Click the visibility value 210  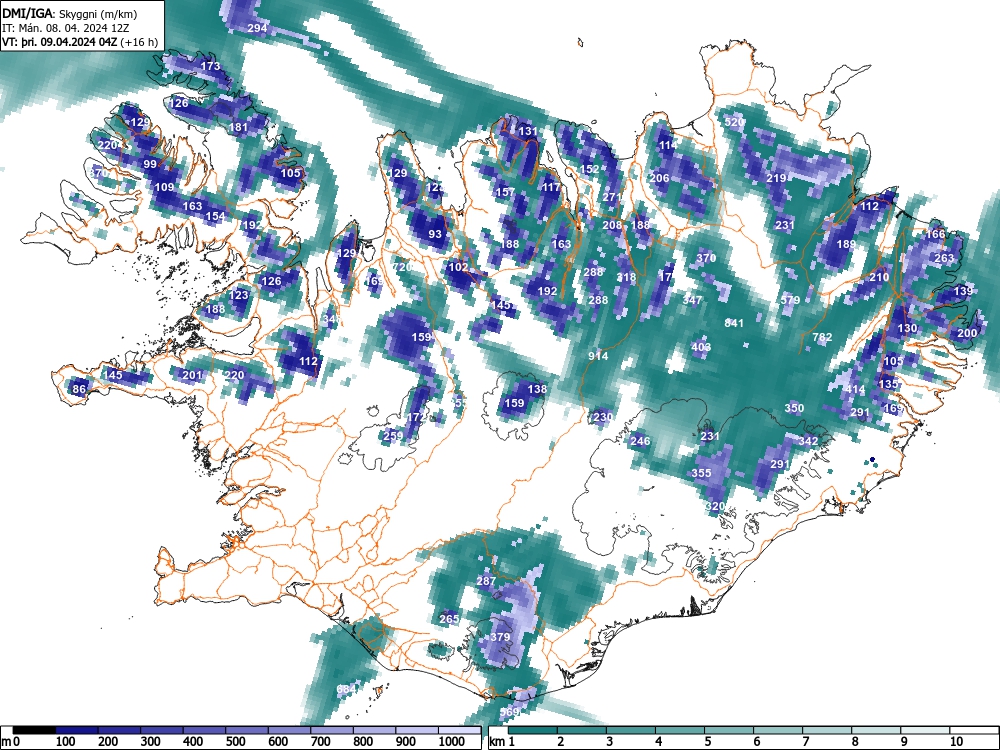879,277
